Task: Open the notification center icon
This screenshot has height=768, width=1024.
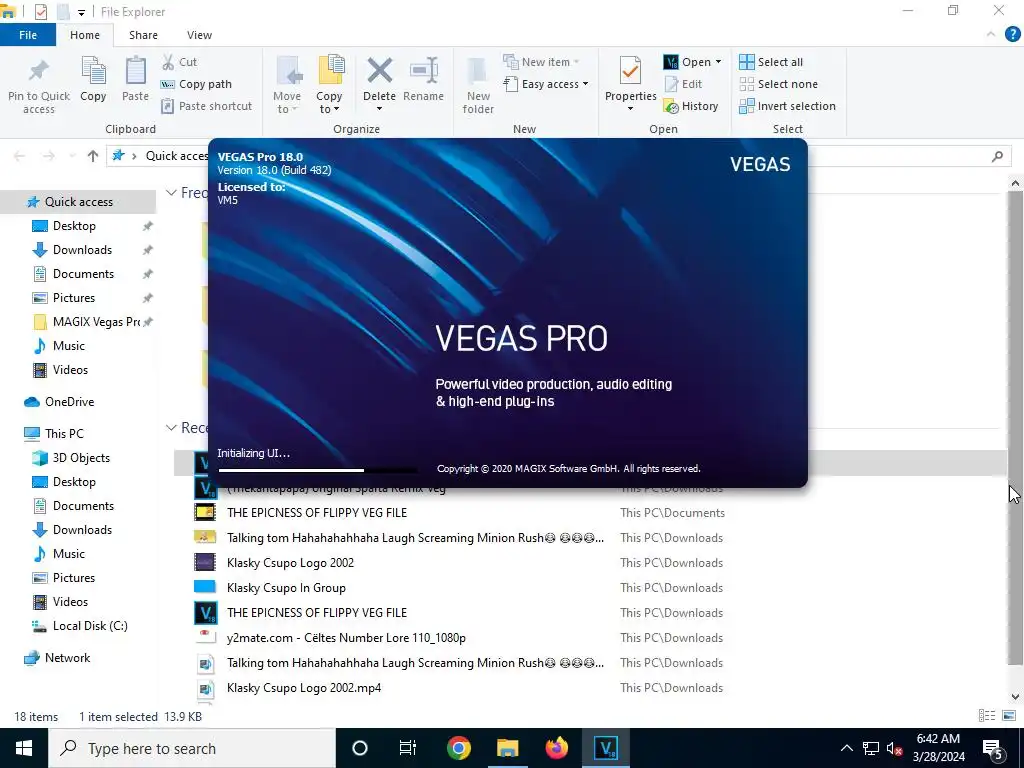Action: click(x=993, y=748)
